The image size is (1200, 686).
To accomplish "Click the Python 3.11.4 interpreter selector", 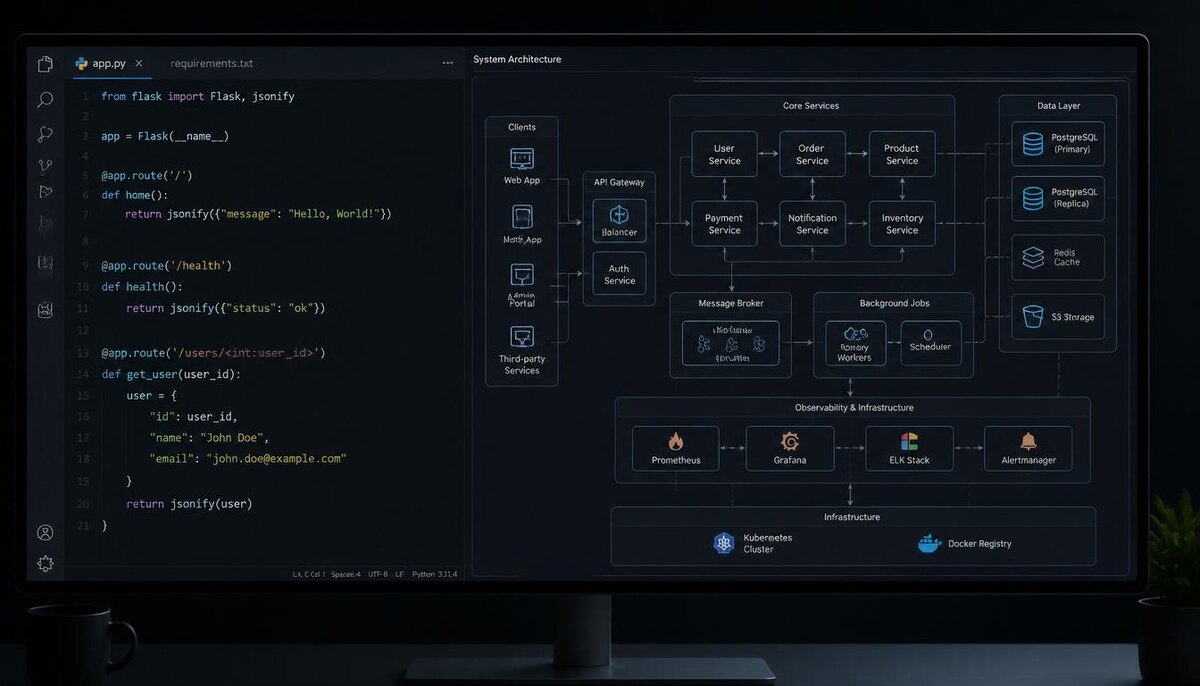I will click(x=434, y=575).
